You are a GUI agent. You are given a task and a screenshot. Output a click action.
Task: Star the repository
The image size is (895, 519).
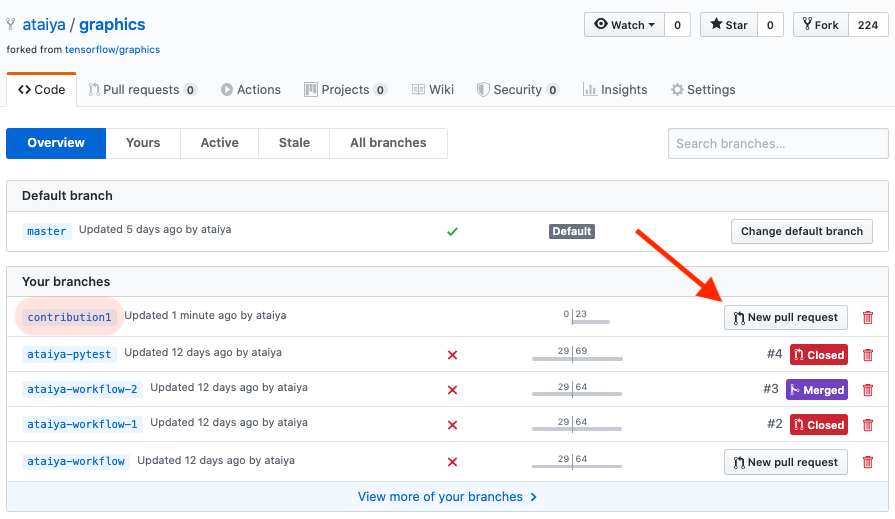pyautogui.click(x=729, y=25)
